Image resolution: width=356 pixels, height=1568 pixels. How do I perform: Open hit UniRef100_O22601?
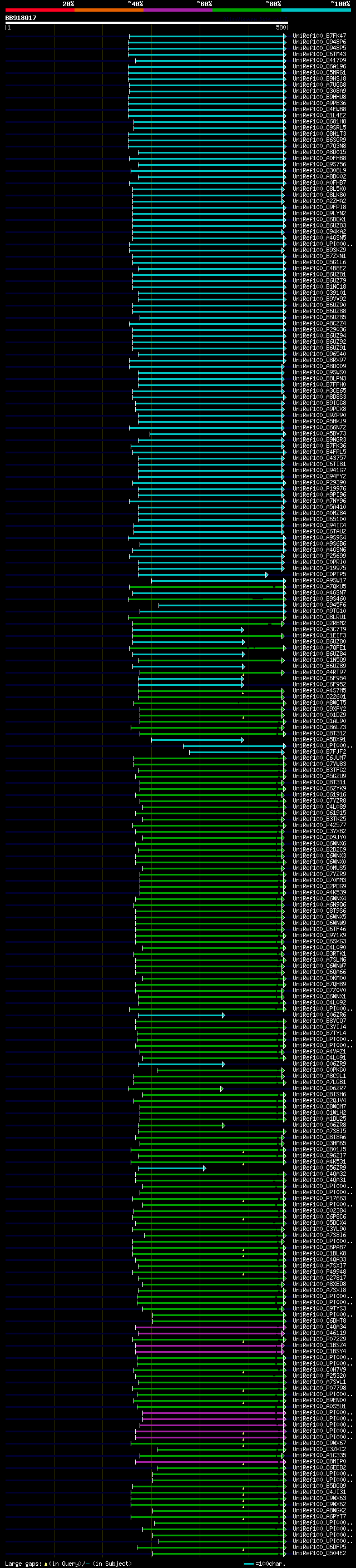[319, 696]
